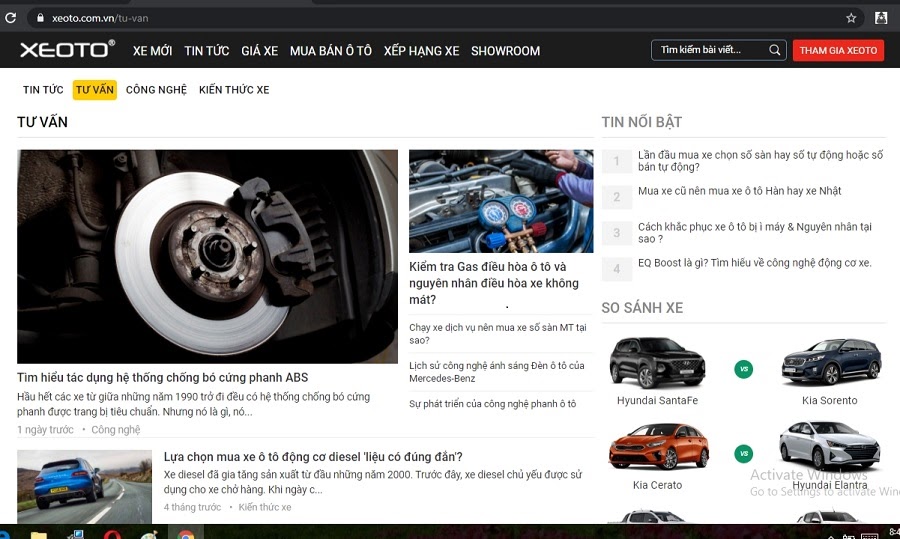This screenshot has height=539, width=900.
Task: Go to the XẾP HẠNG XE menu
Action: [x=421, y=51]
